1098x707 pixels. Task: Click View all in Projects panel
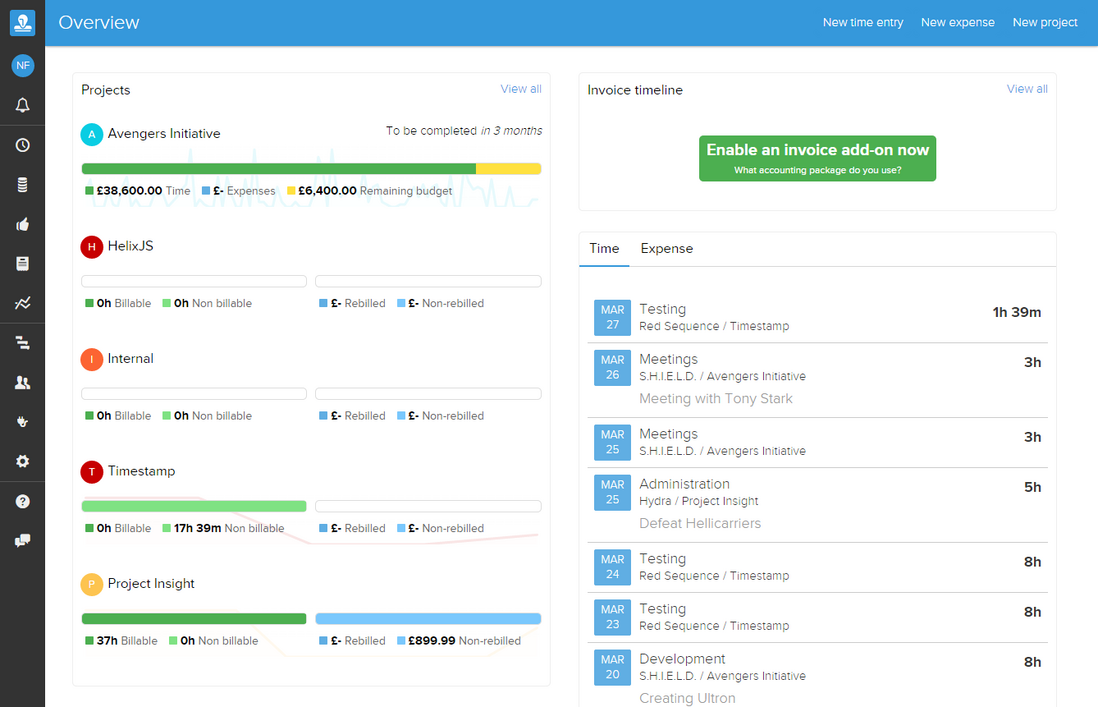pos(521,89)
